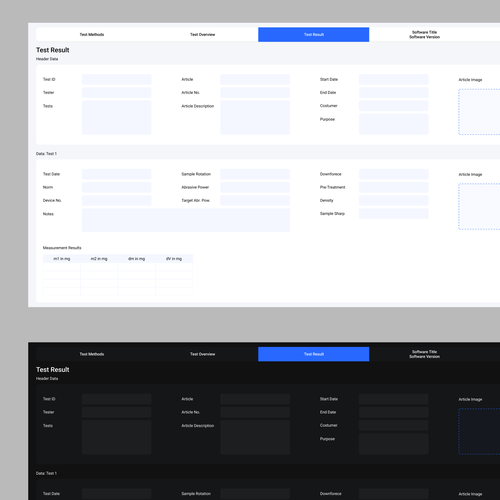Focus the End Date field in light mockup
Viewport: 500px width, 500px height.
394,93
